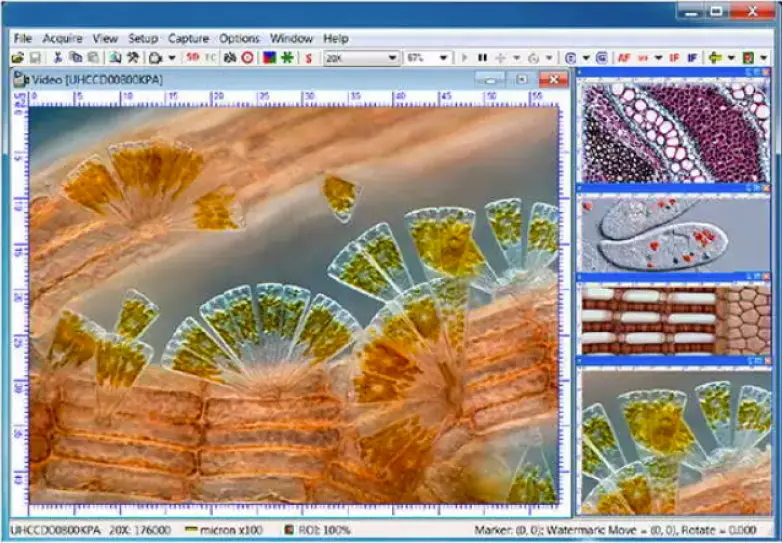Open the Help menu
The image size is (782, 543).
[x=336, y=38]
